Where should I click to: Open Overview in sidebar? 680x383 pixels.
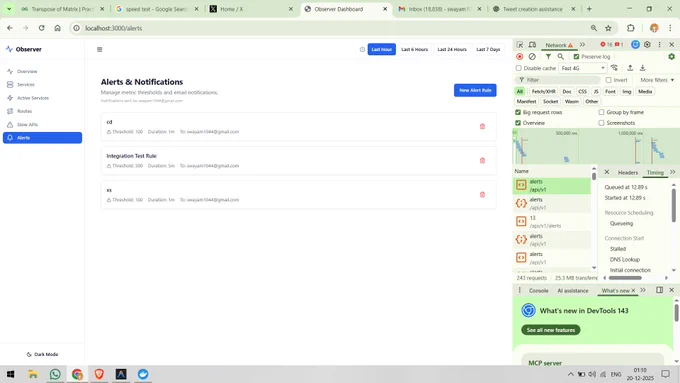(x=42, y=71)
